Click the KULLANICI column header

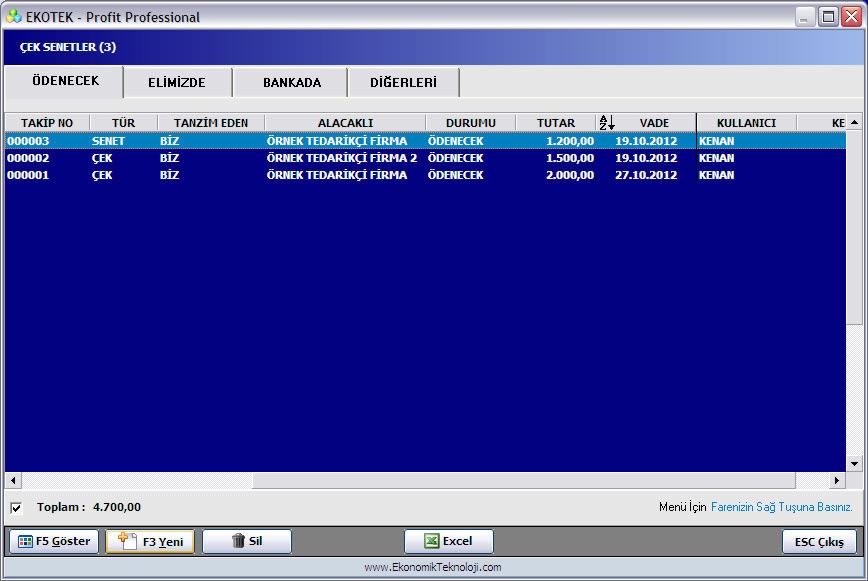(x=746, y=123)
